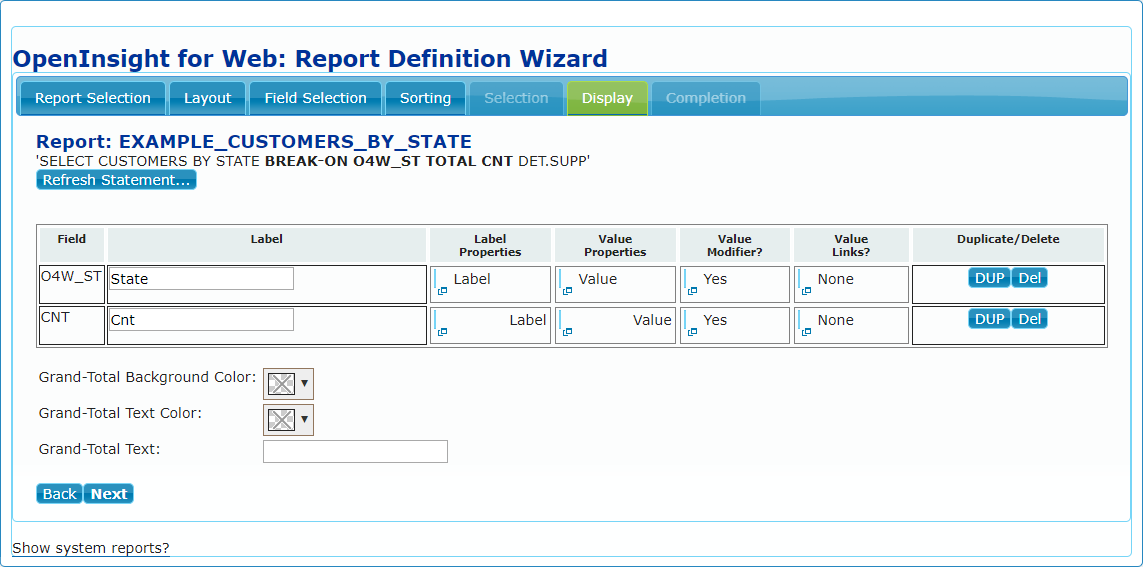Click 'Value' text in Cnt row
Image resolution: width=1143 pixels, height=567 pixels.
pyautogui.click(x=652, y=320)
